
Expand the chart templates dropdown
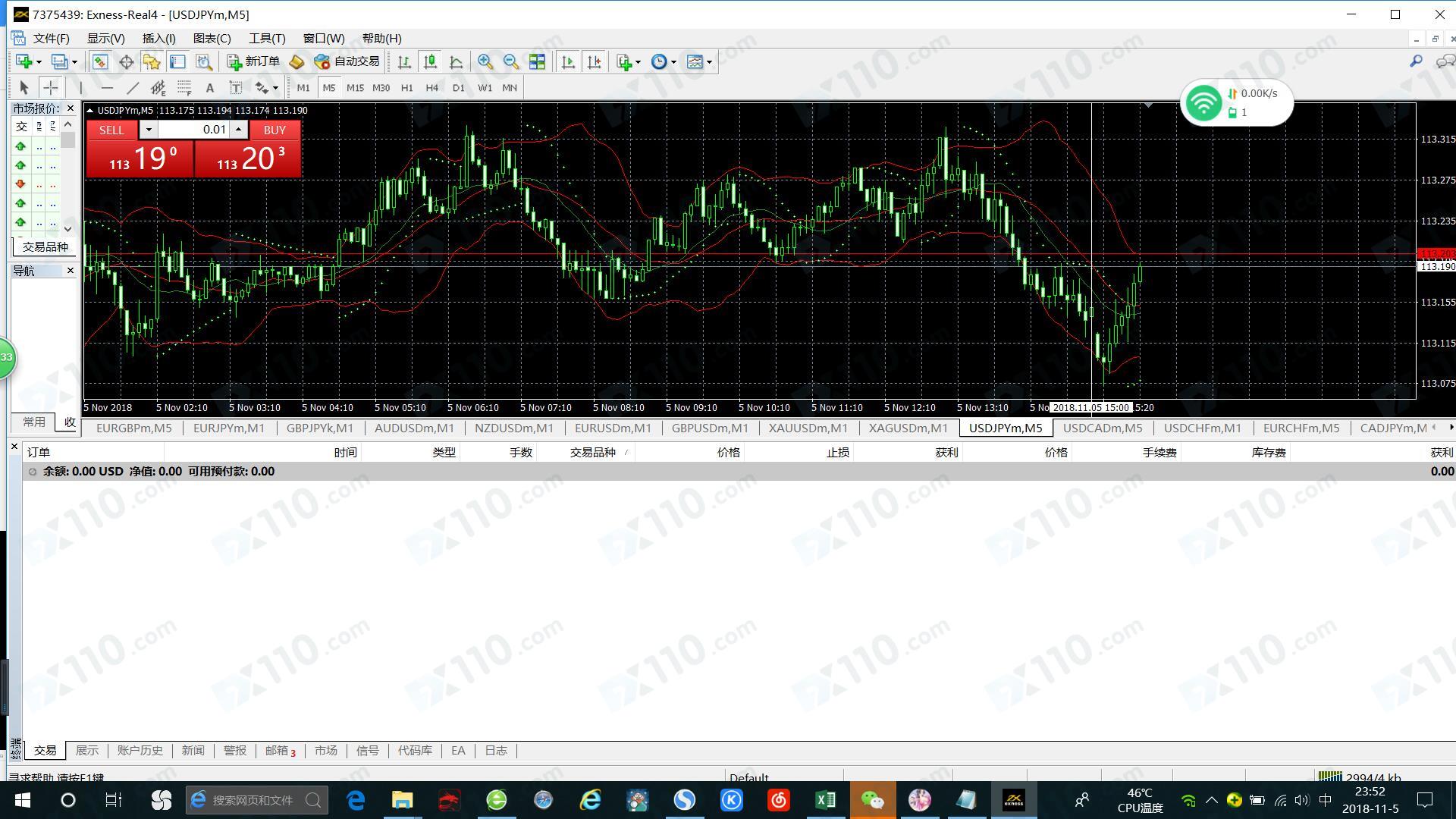click(x=699, y=61)
